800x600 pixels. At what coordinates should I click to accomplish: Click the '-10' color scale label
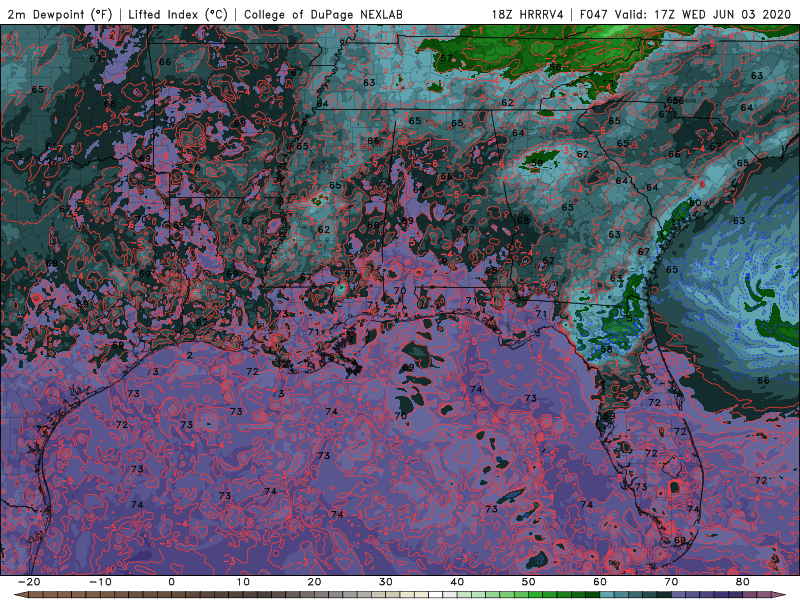click(x=100, y=582)
